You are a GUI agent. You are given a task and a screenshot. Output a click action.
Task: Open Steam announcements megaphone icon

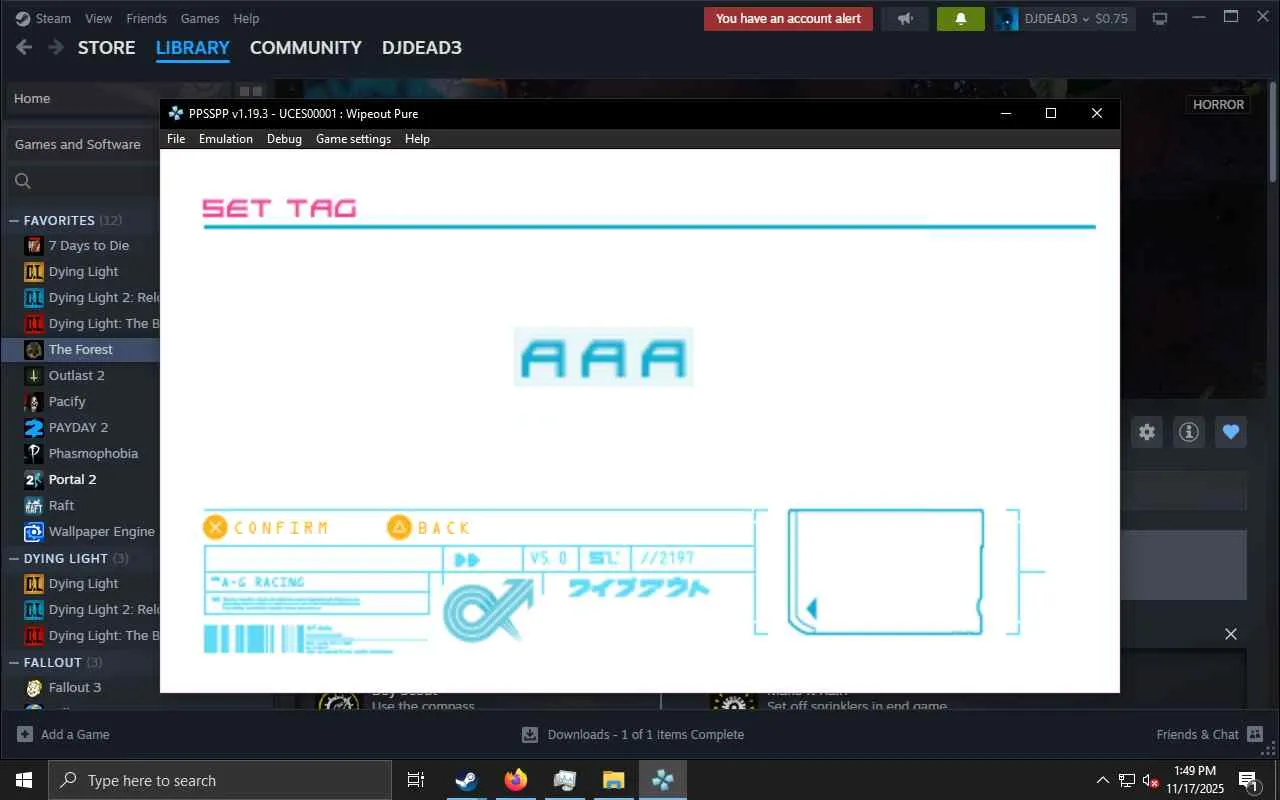pos(905,19)
